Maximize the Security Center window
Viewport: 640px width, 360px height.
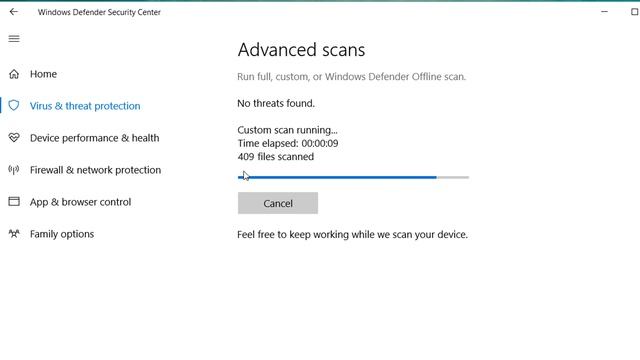(635, 12)
